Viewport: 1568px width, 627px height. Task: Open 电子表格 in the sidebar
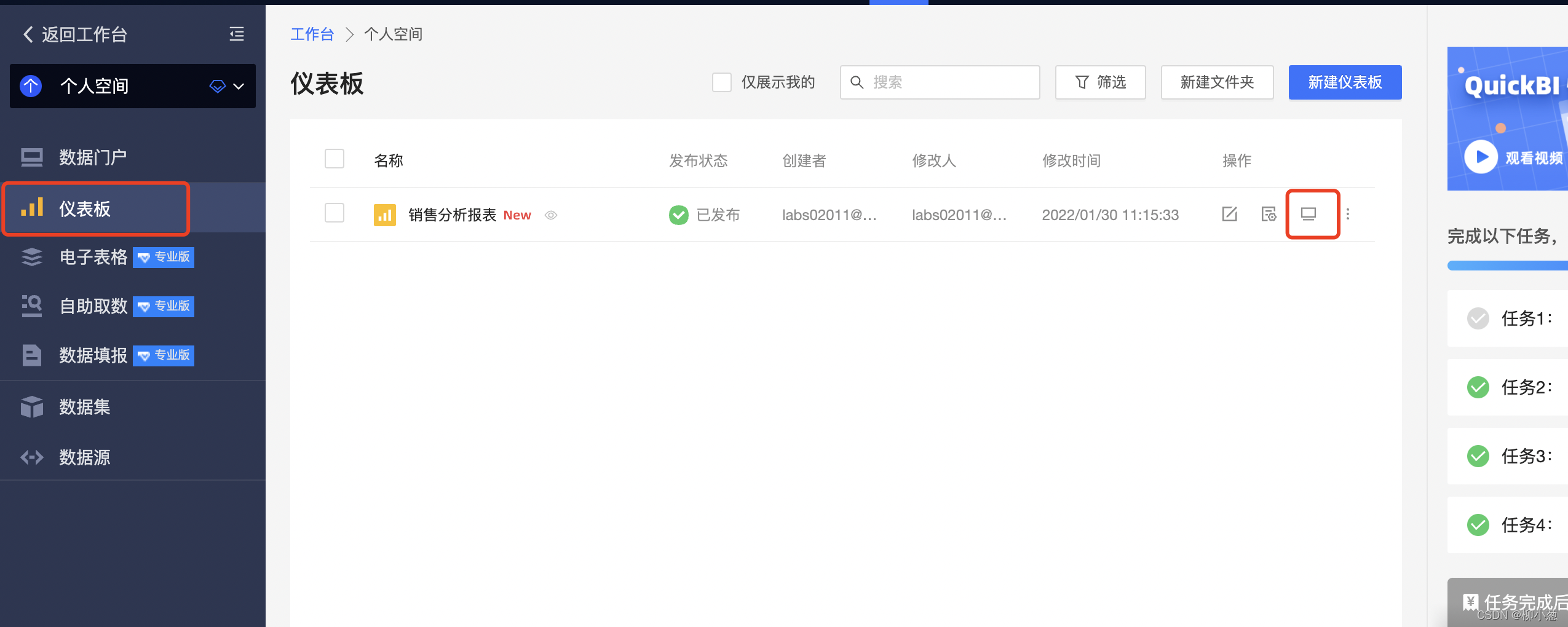pos(133,257)
